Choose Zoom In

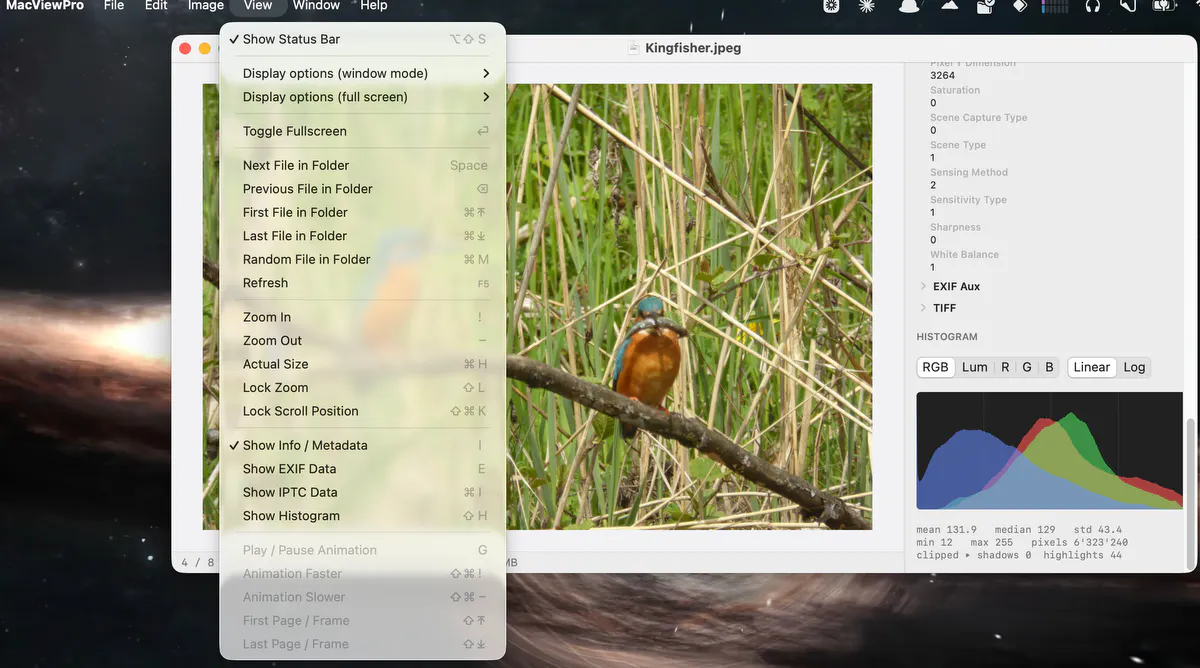tap(363, 317)
